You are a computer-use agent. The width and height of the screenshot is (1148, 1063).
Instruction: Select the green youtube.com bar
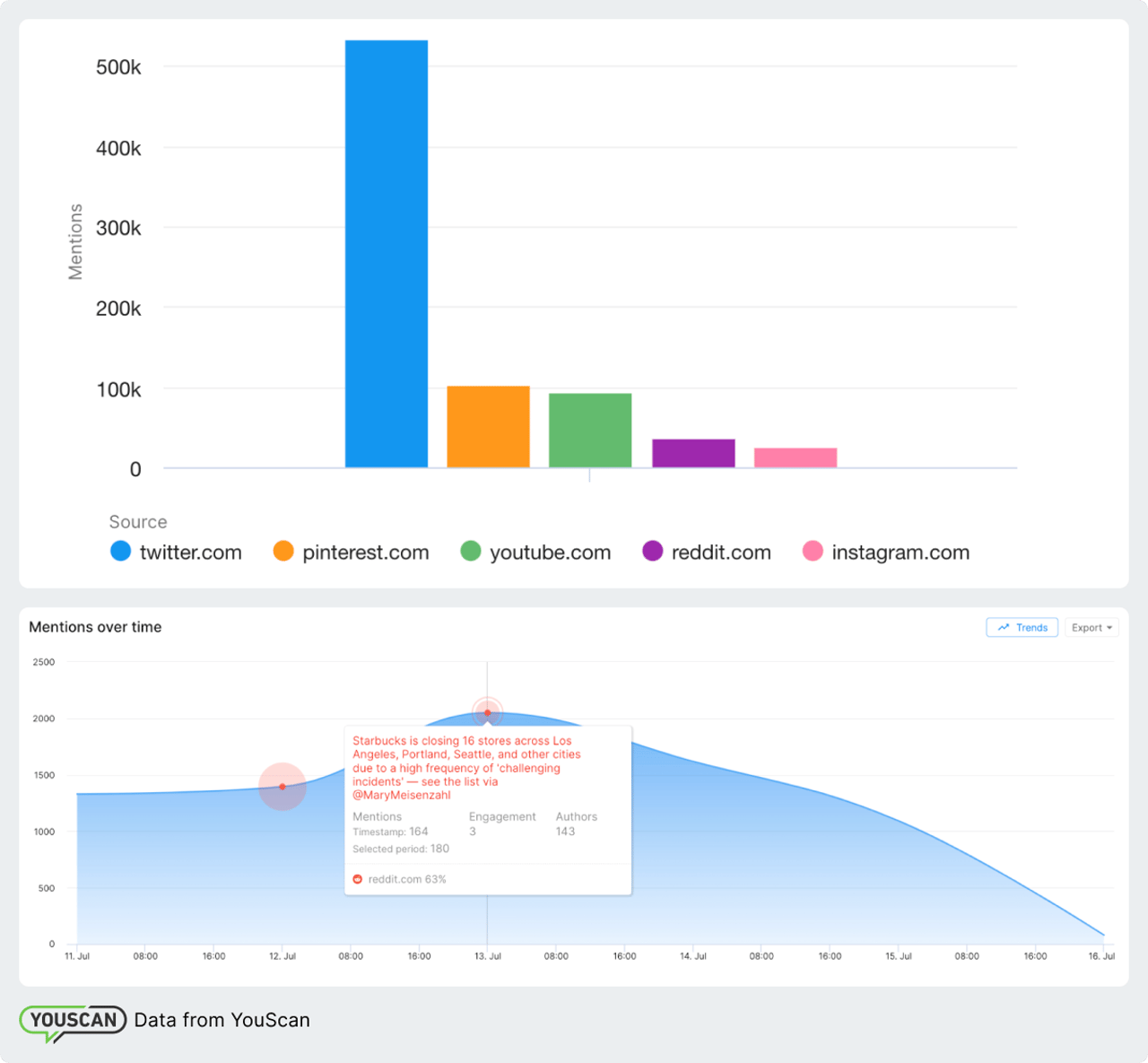[590, 431]
